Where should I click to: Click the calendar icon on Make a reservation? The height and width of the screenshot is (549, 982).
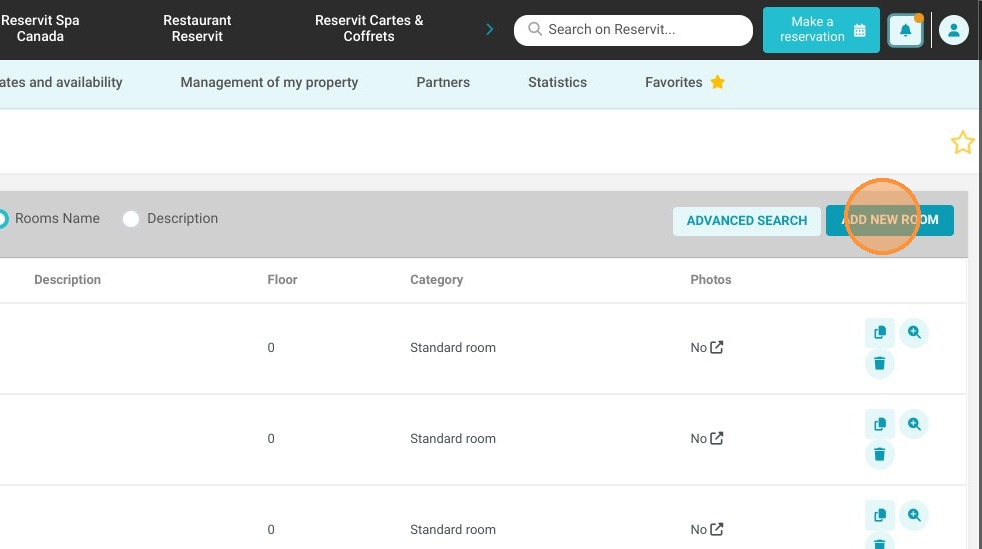point(859,30)
